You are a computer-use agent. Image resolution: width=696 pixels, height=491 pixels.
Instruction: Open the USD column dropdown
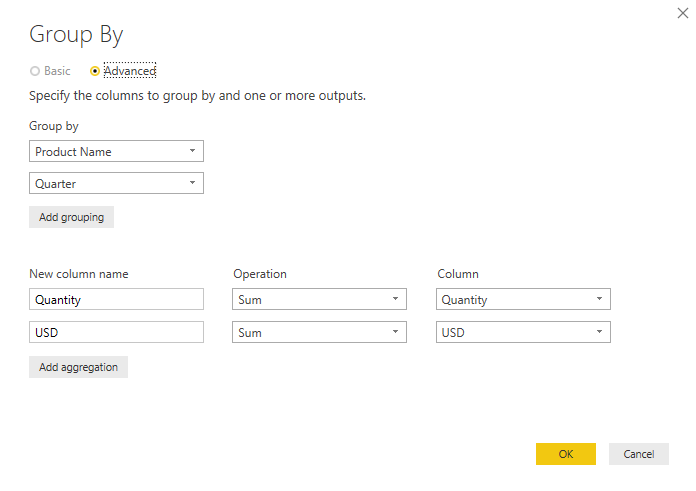pos(523,333)
